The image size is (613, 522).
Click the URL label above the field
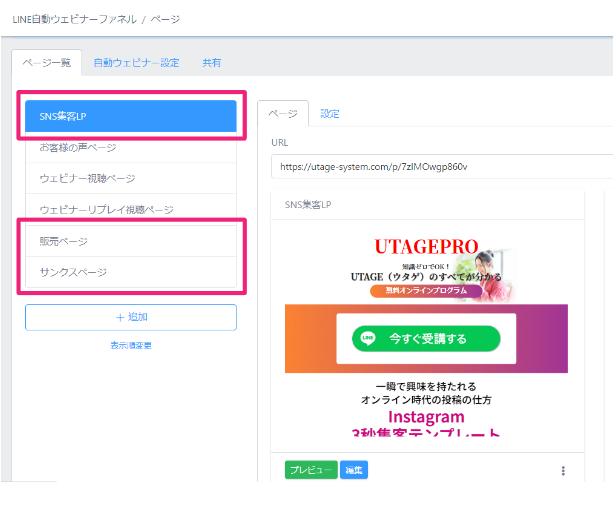pos(280,143)
